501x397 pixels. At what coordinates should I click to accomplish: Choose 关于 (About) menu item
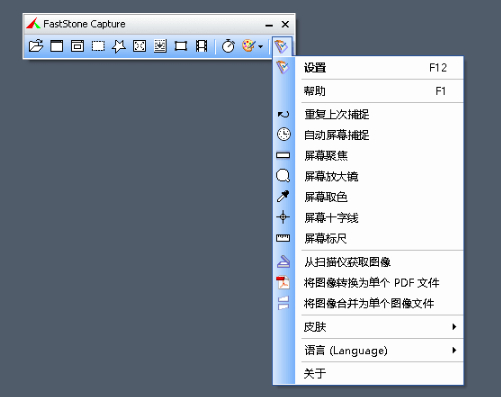pos(368,373)
